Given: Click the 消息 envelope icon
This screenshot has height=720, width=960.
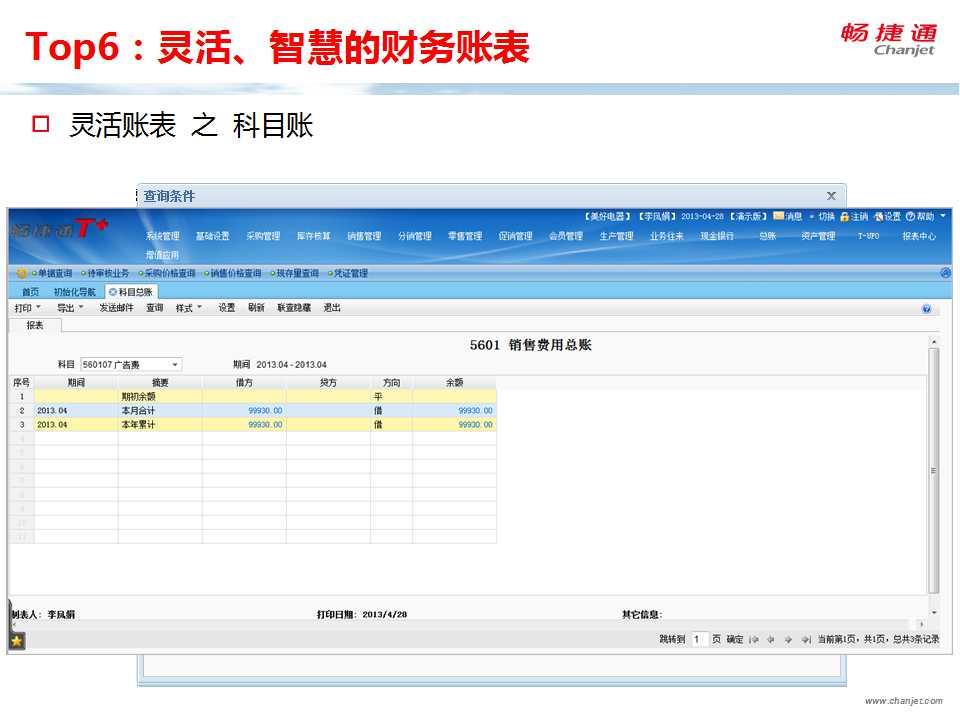Looking at the screenshot, I should (x=778, y=216).
